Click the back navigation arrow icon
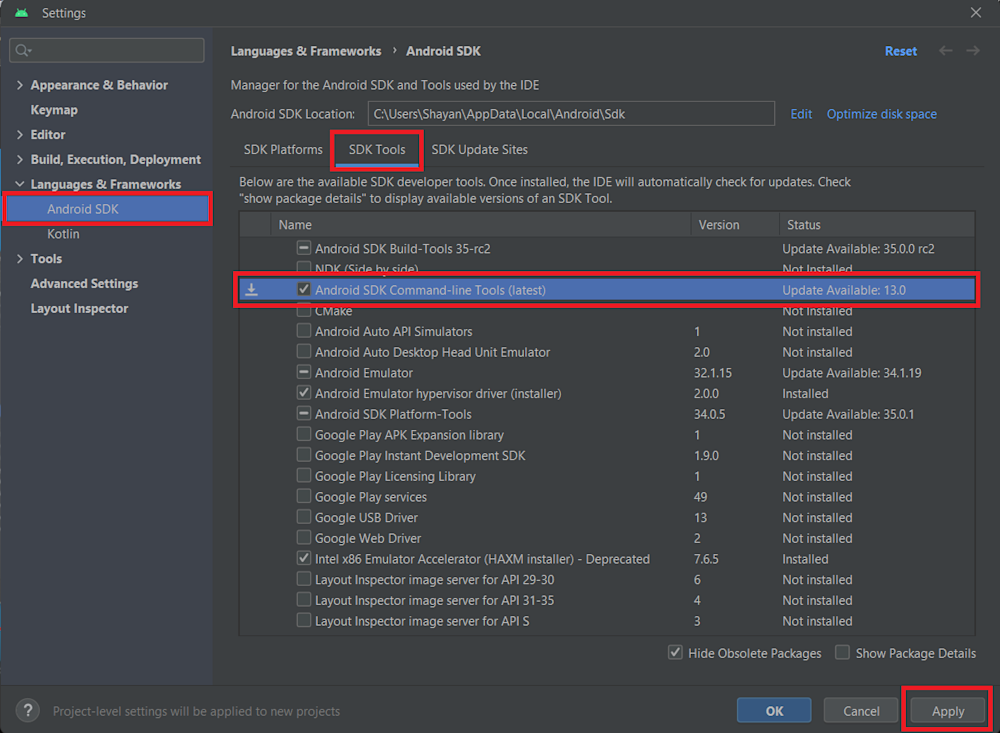Image resolution: width=1000 pixels, height=733 pixels. click(x=945, y=51)
